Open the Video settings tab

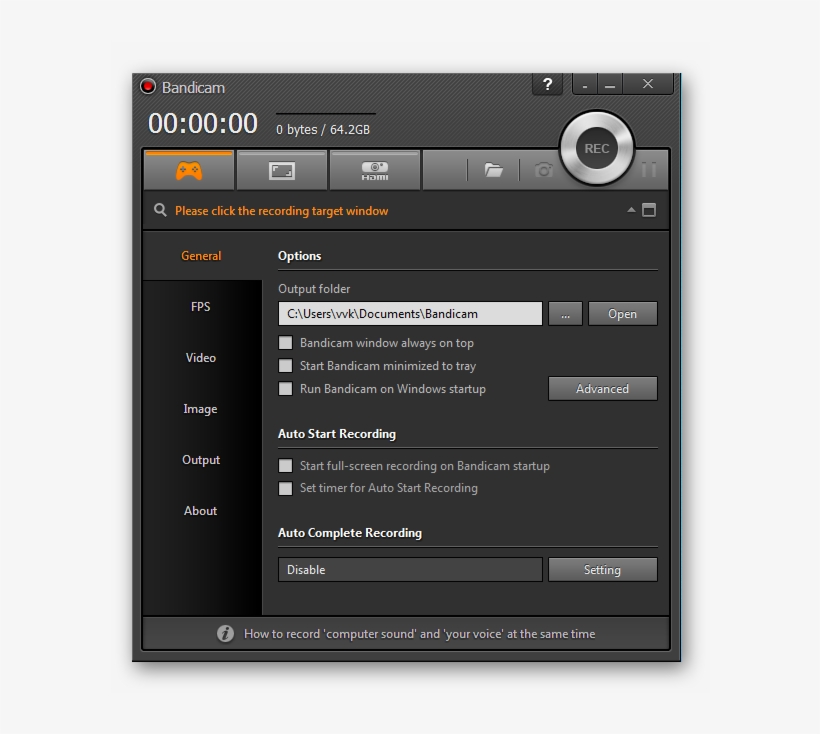(x=201, y=357)
